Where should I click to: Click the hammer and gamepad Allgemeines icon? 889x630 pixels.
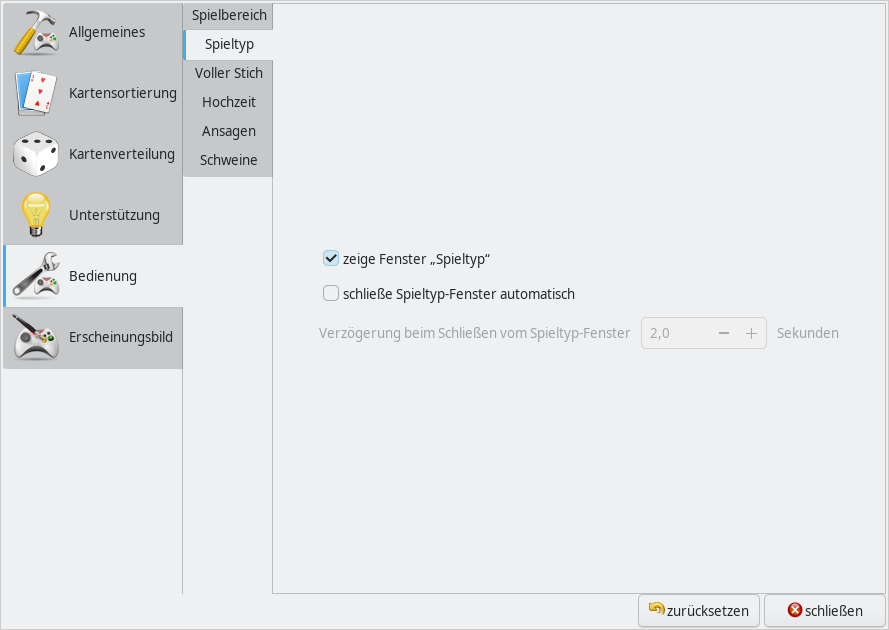[36, 33]
